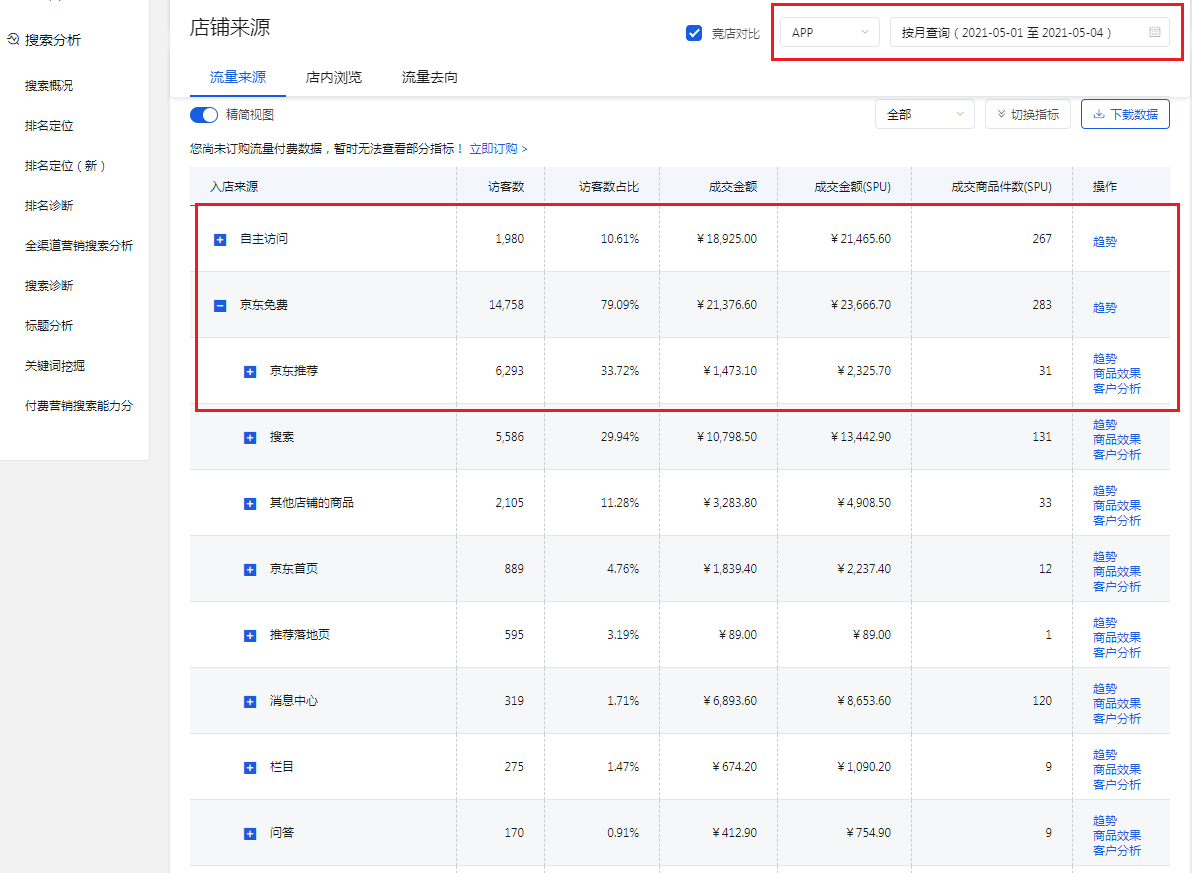
Task: Click the 14,758 visitor count cell
Action: click(506, 305)
